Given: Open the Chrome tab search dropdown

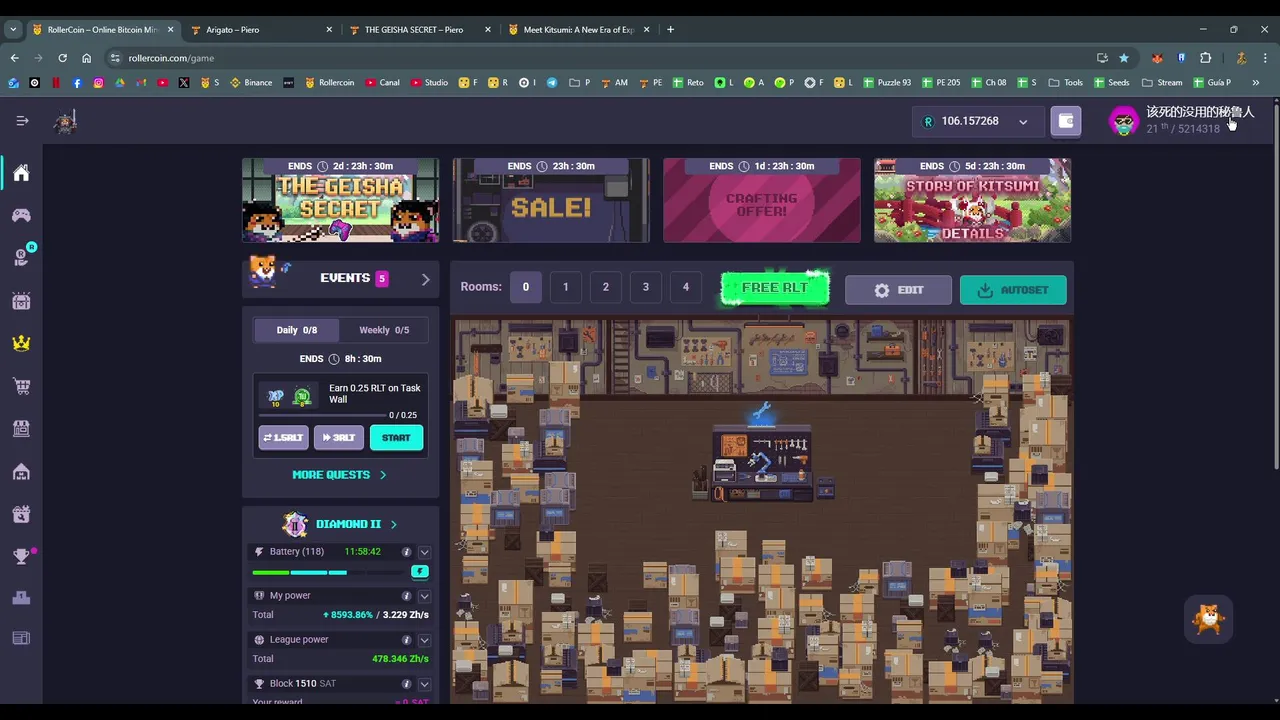Looking at the screenshot, I should (13, 30).
